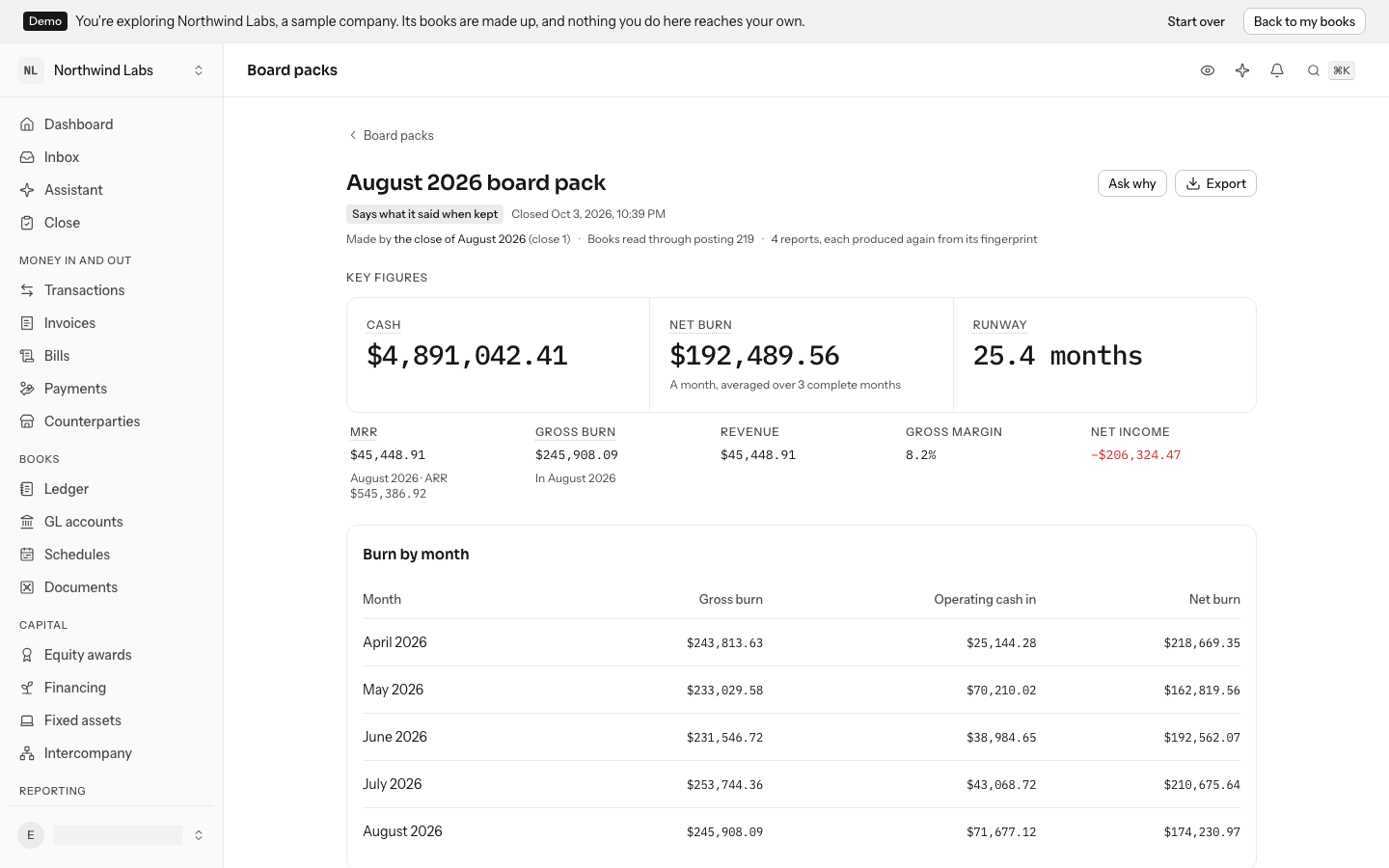This screenshot has height=868, width=1389.
Task: Select the Transactions arrows icon
Action: (x=27, y=290)
